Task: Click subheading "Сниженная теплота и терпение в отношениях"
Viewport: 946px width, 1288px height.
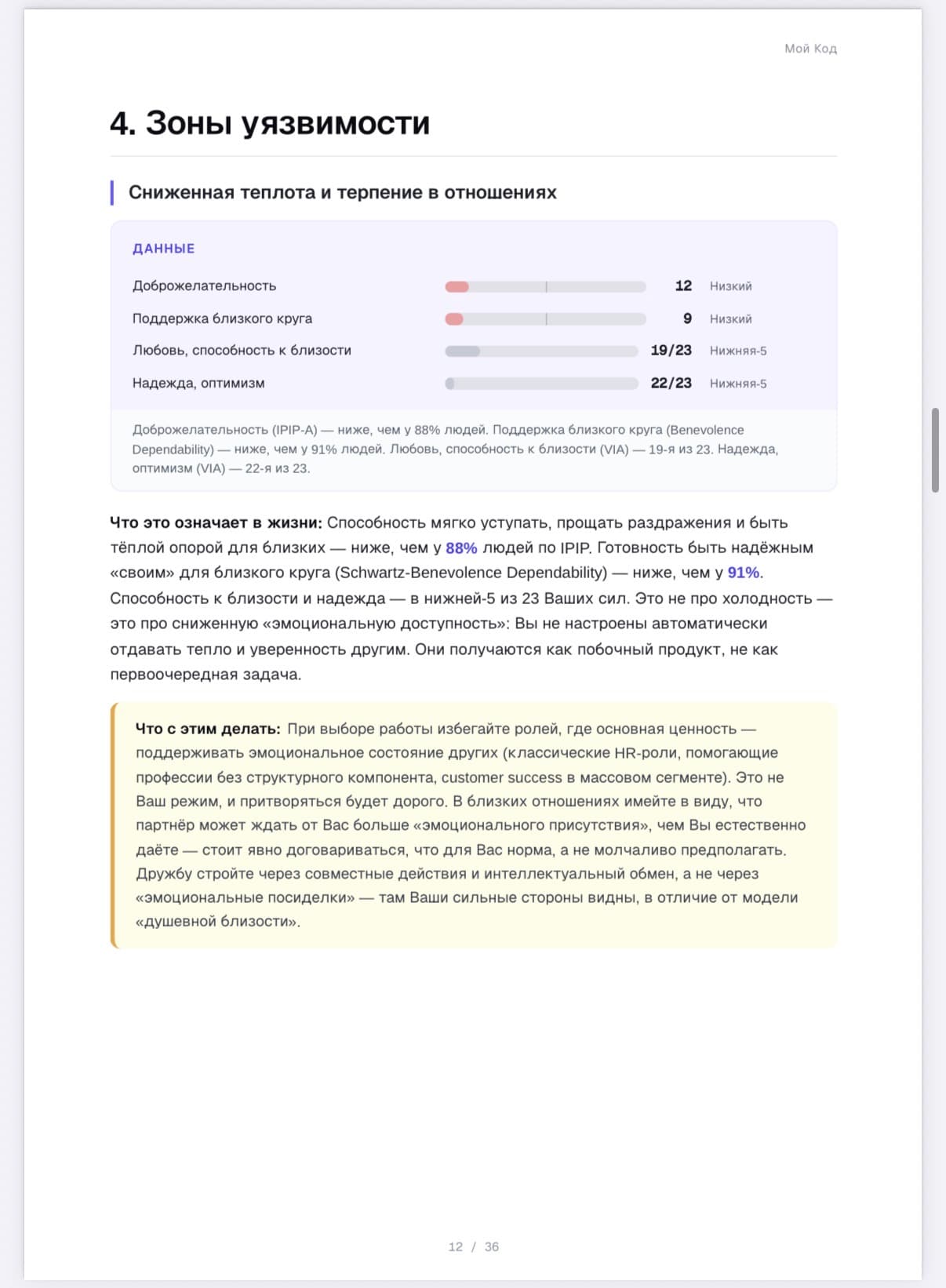Action: pos(342,192)
